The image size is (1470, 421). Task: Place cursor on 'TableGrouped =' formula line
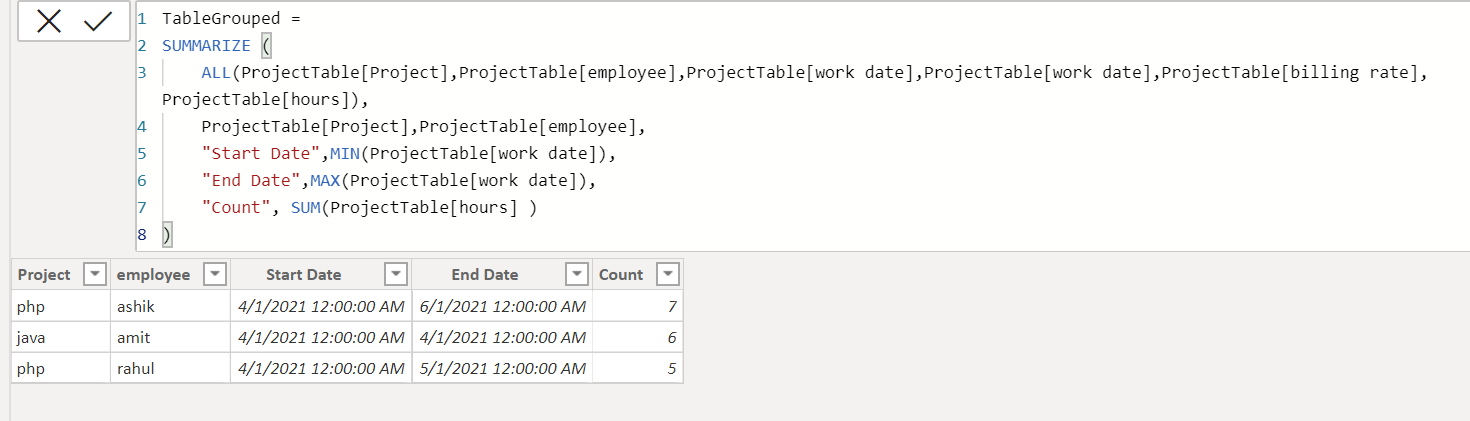[231, 19]
